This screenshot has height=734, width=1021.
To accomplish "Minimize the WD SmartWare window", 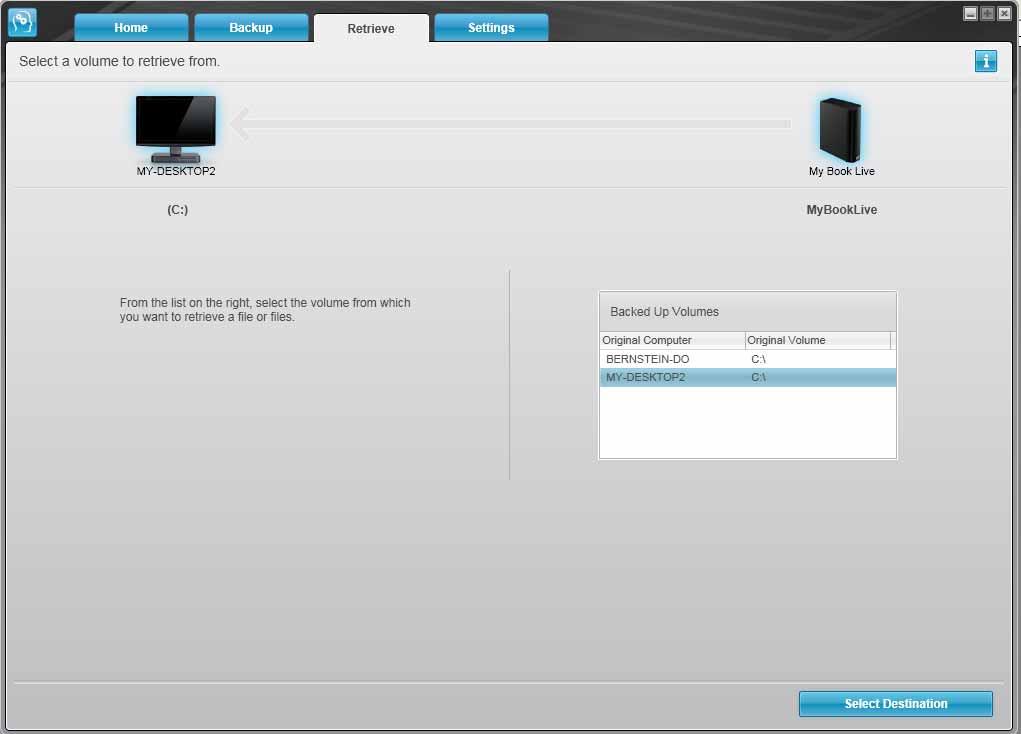I will [970, 14].
